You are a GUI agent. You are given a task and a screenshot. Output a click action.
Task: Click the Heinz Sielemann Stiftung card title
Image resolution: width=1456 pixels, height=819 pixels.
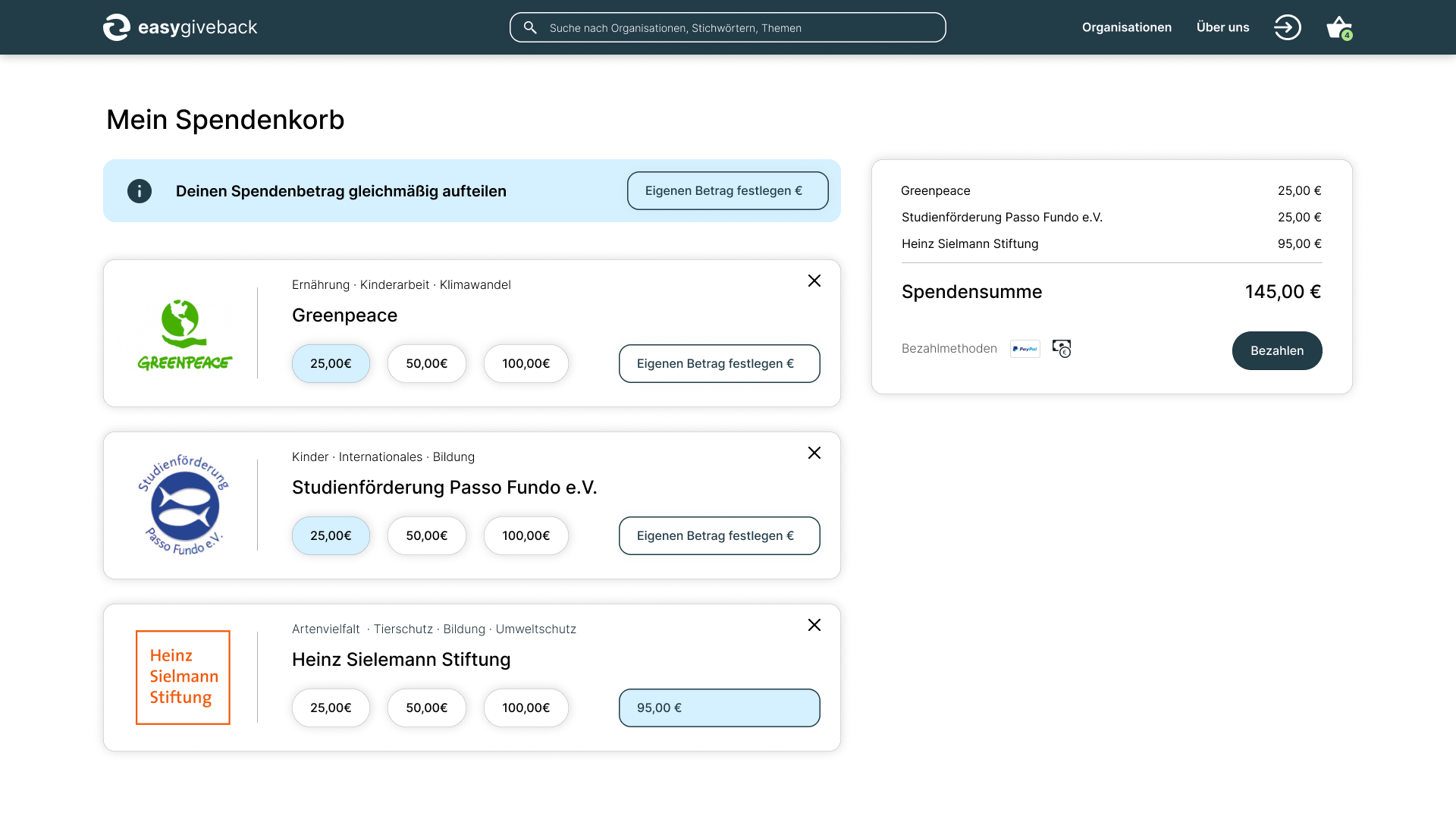tap(401, 660)
